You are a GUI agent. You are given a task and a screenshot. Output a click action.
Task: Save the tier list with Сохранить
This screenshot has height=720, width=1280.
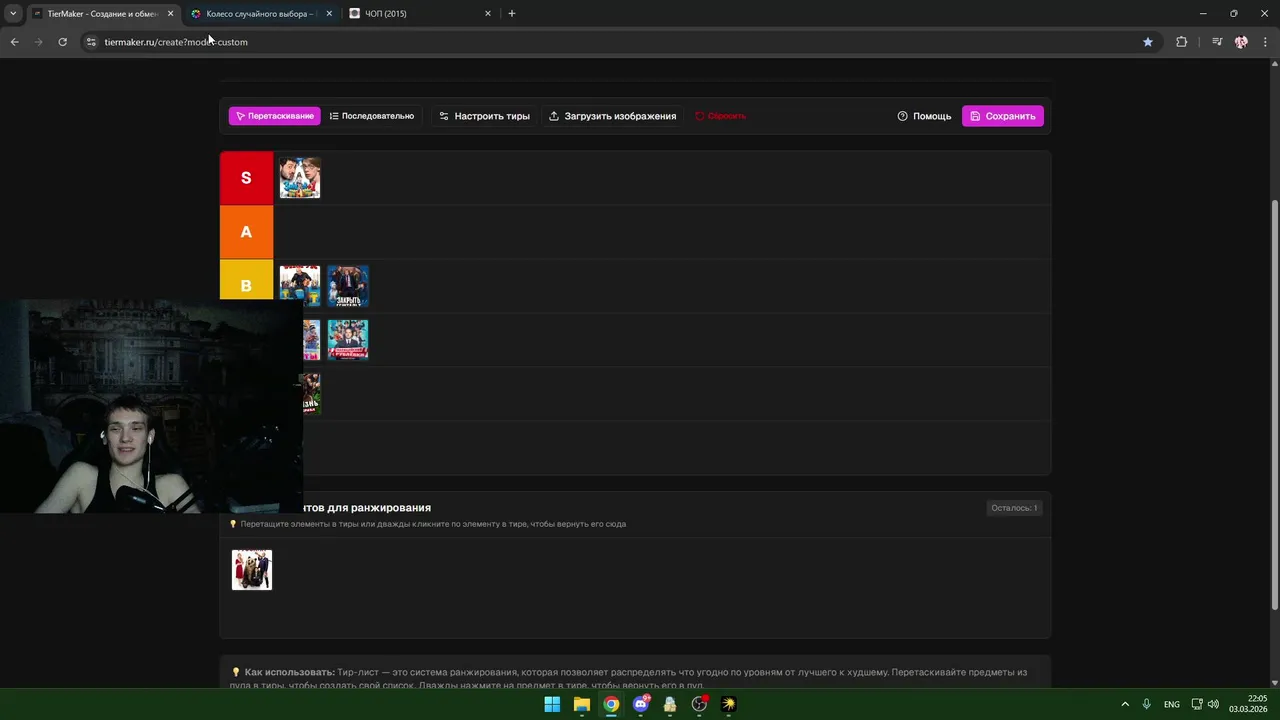pyautogui.click(x=1002, y=116)
